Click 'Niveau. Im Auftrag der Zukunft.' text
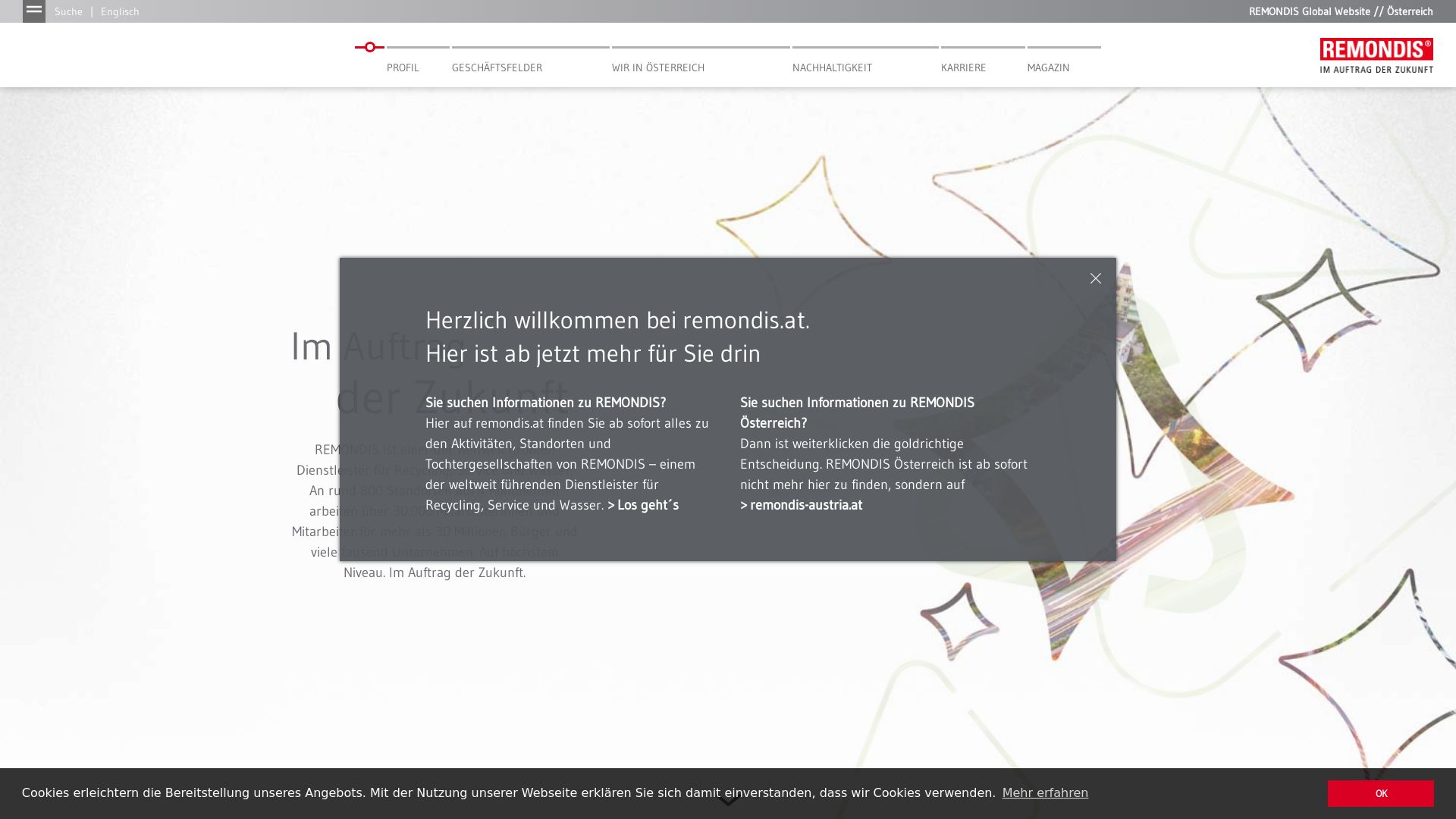Screen dimensions: 1456x819 pos(435,573)
